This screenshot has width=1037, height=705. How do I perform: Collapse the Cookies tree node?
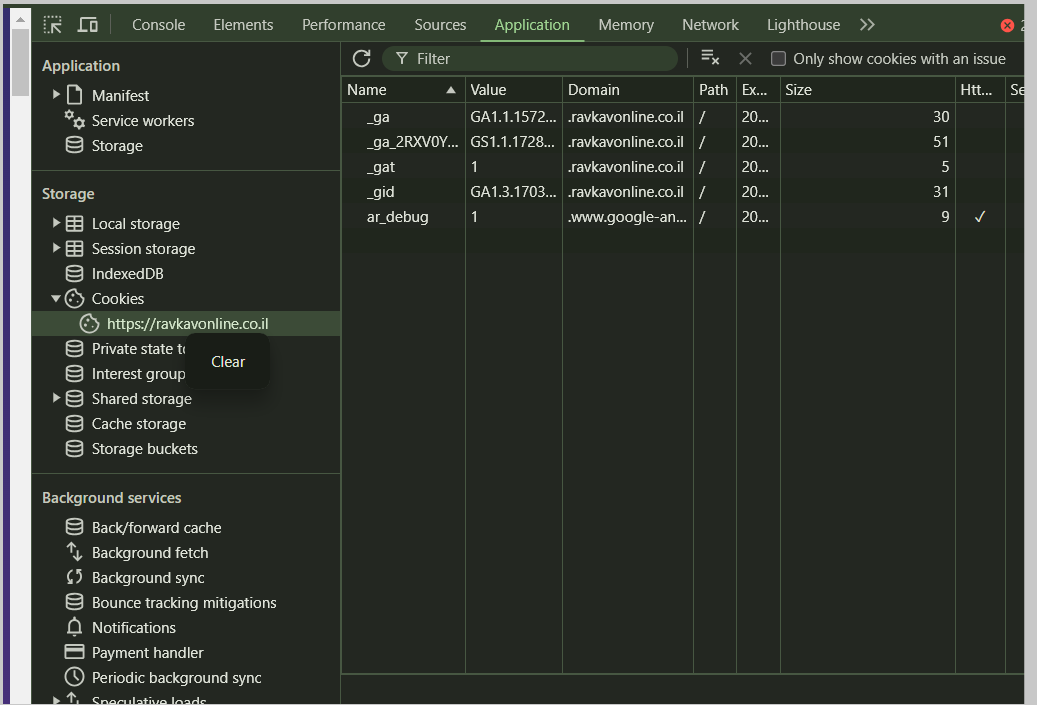(56, 299)
